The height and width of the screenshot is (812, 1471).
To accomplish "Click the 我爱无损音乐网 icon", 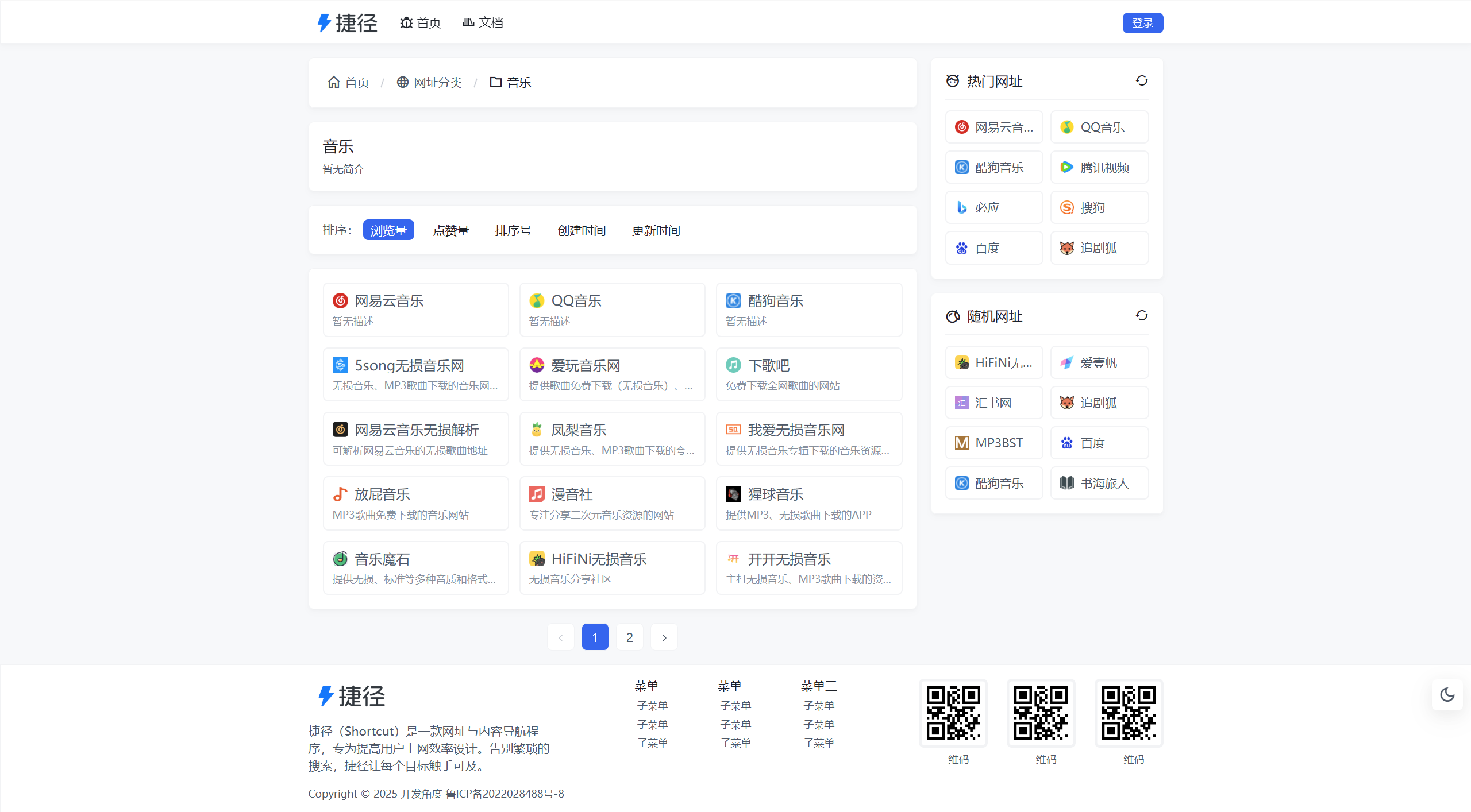I will tap(733, 430).
